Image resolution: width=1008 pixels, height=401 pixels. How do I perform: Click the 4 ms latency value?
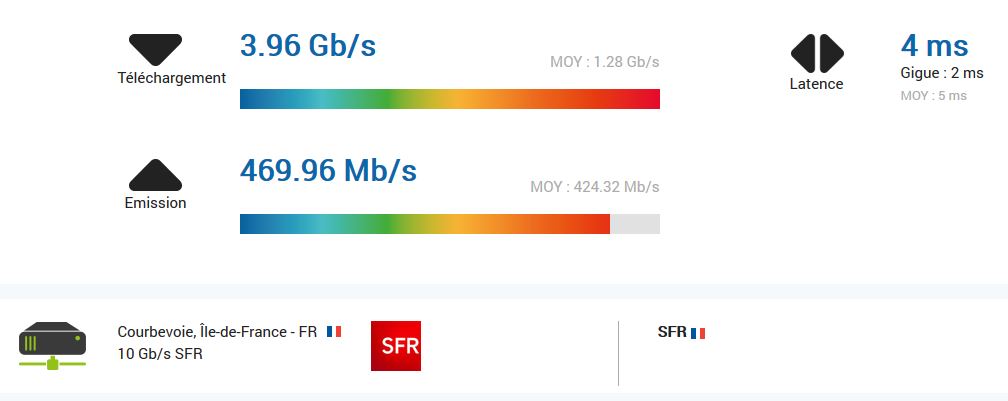934,46
